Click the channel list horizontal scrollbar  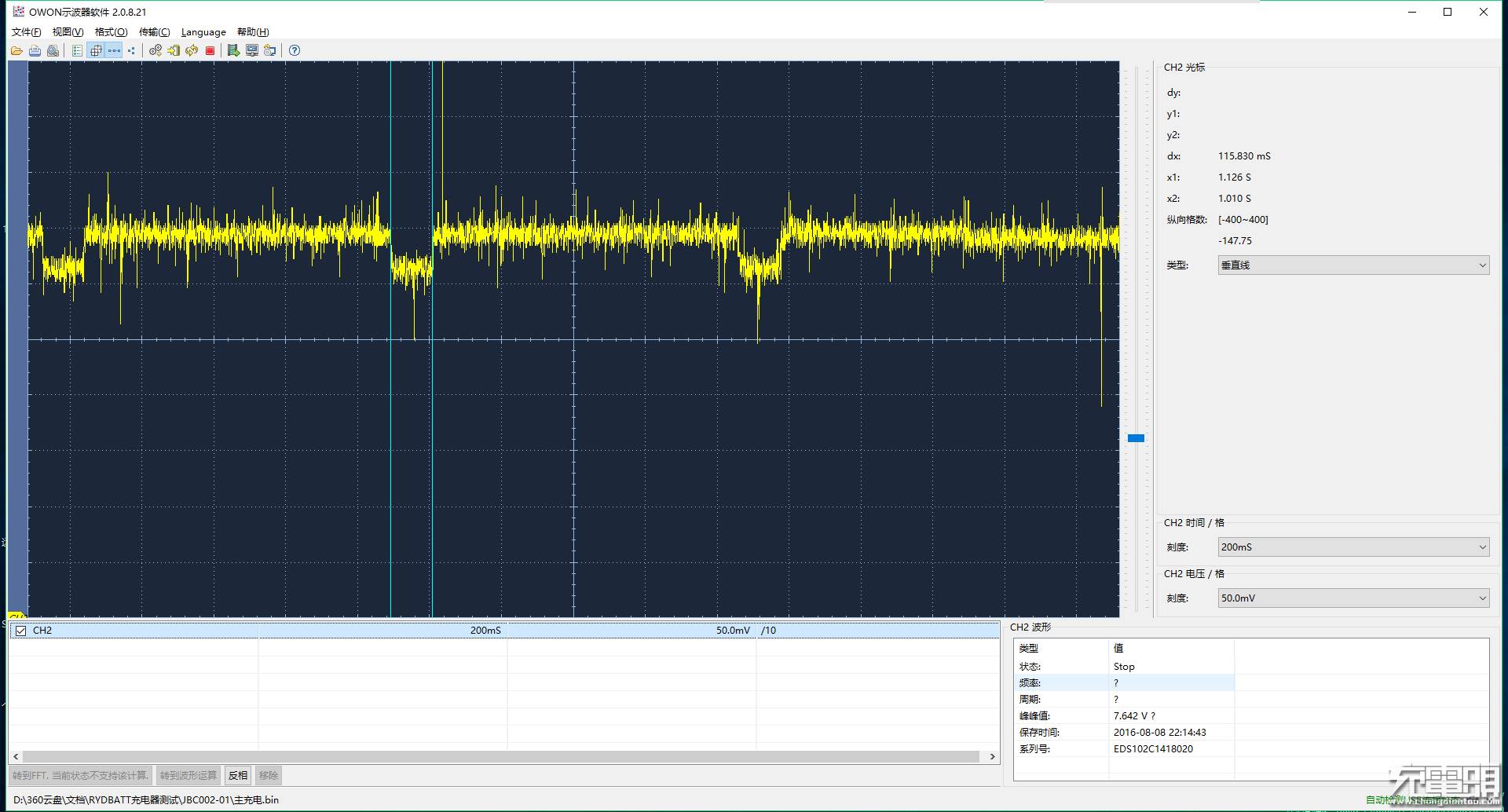click(501, 757)
